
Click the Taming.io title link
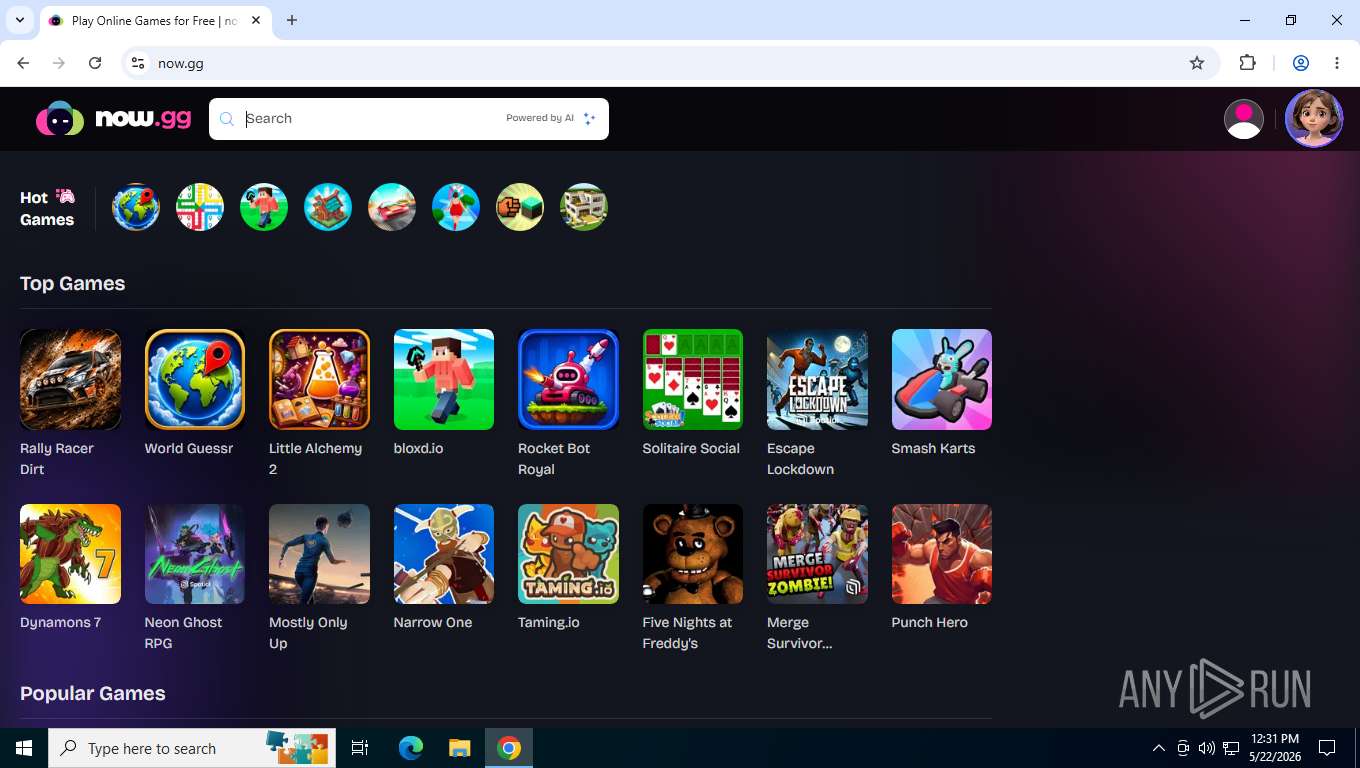(548, 623)
